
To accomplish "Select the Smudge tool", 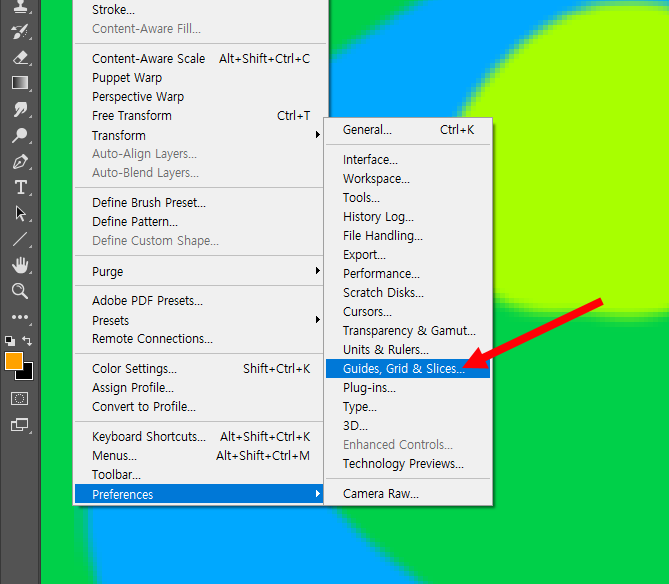I will click(x=20, y=109).
